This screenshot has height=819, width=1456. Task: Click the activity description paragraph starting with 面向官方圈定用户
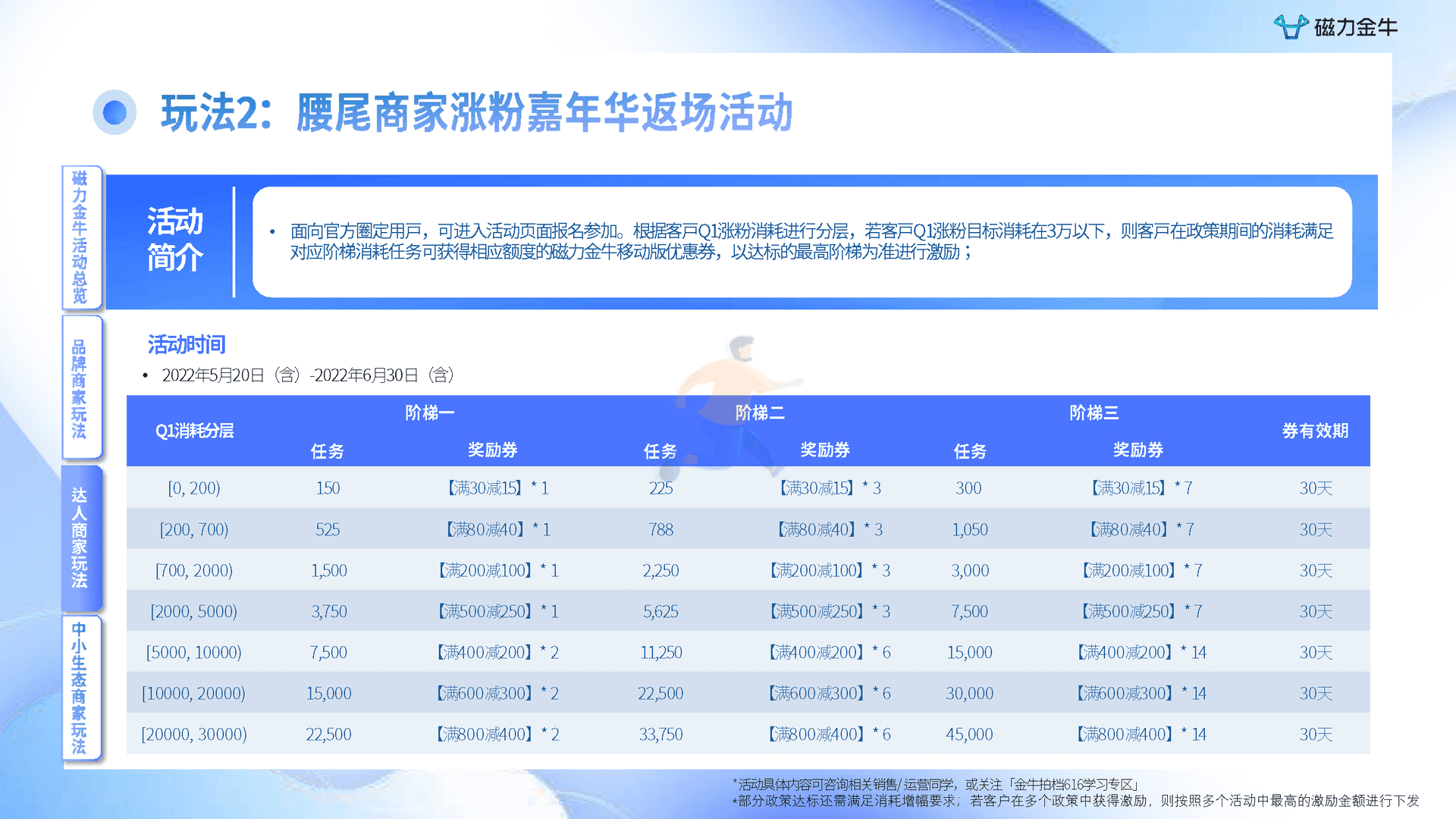pos(811,241)
